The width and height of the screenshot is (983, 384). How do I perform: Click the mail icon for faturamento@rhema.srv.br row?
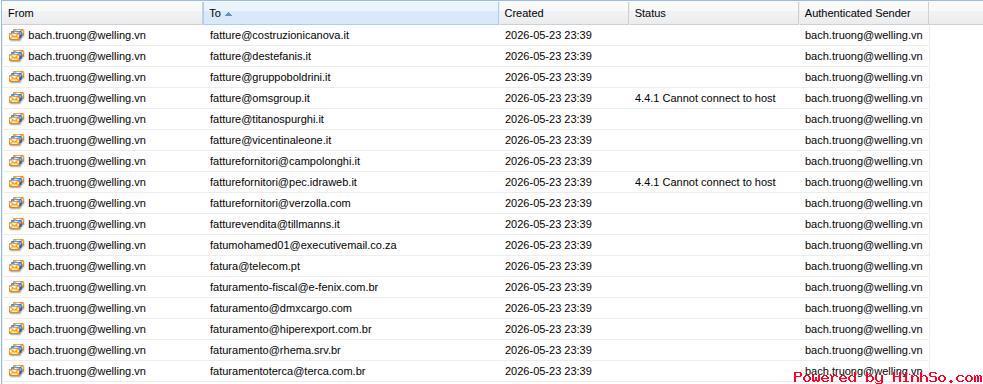(x=16, y=350)
